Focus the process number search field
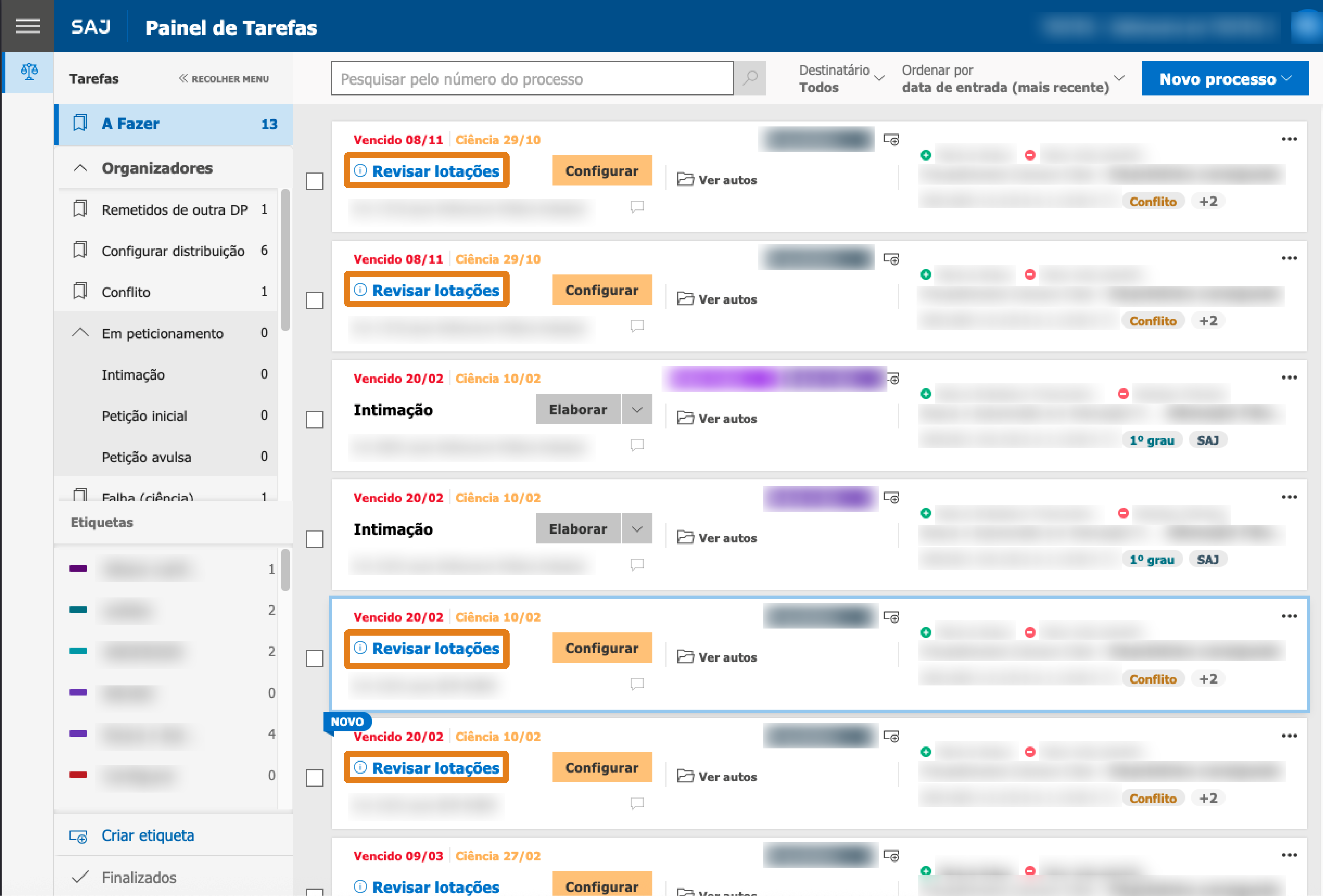Screen dimensions: 1323x896 (532, 79)
